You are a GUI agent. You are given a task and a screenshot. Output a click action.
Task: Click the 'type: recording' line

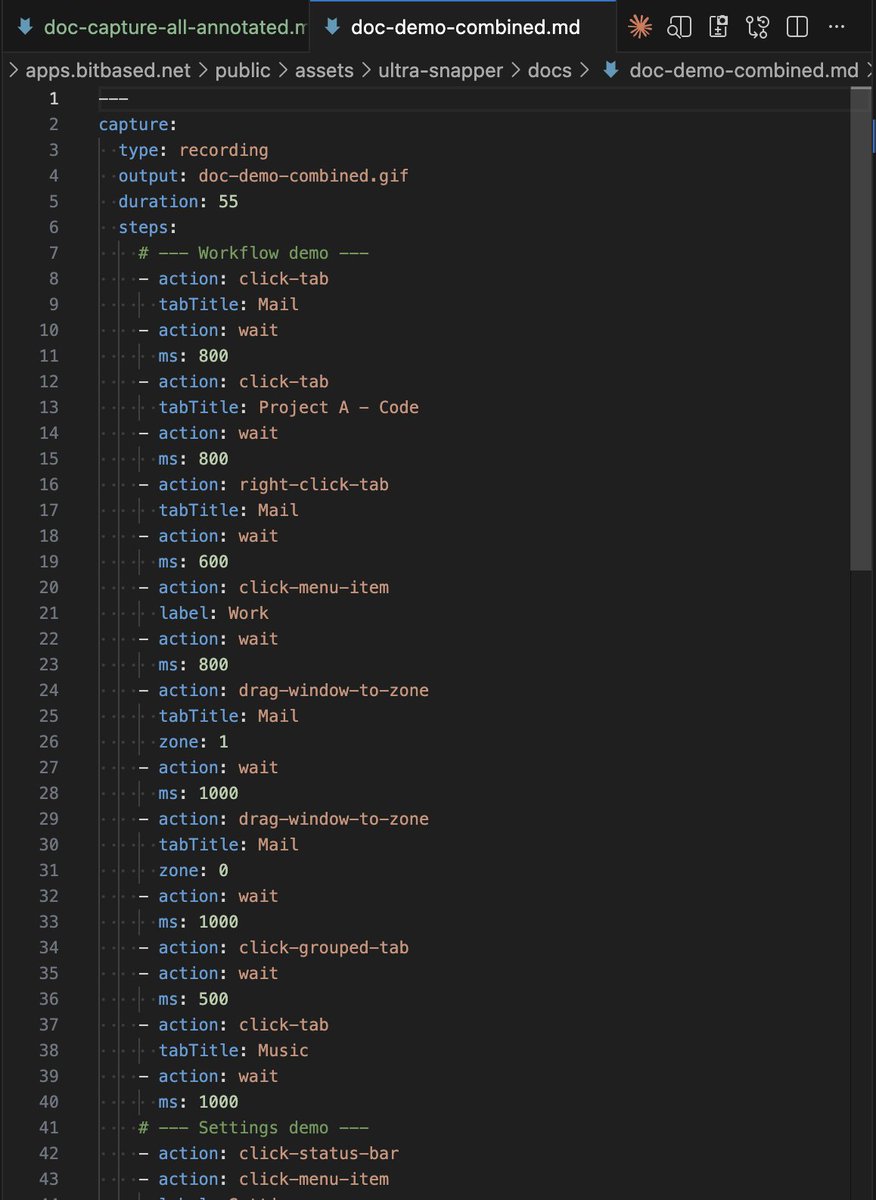point(193,150)
